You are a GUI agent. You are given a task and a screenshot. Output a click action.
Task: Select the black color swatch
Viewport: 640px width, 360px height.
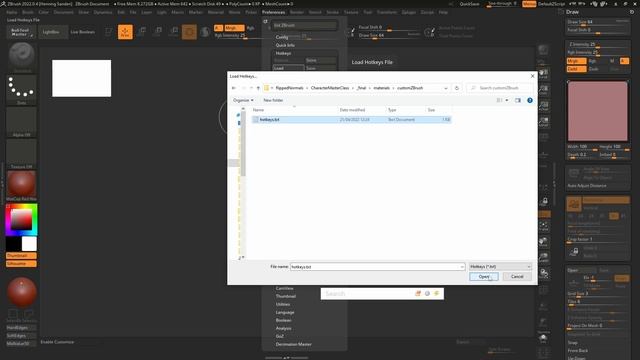tap(13, 244)
